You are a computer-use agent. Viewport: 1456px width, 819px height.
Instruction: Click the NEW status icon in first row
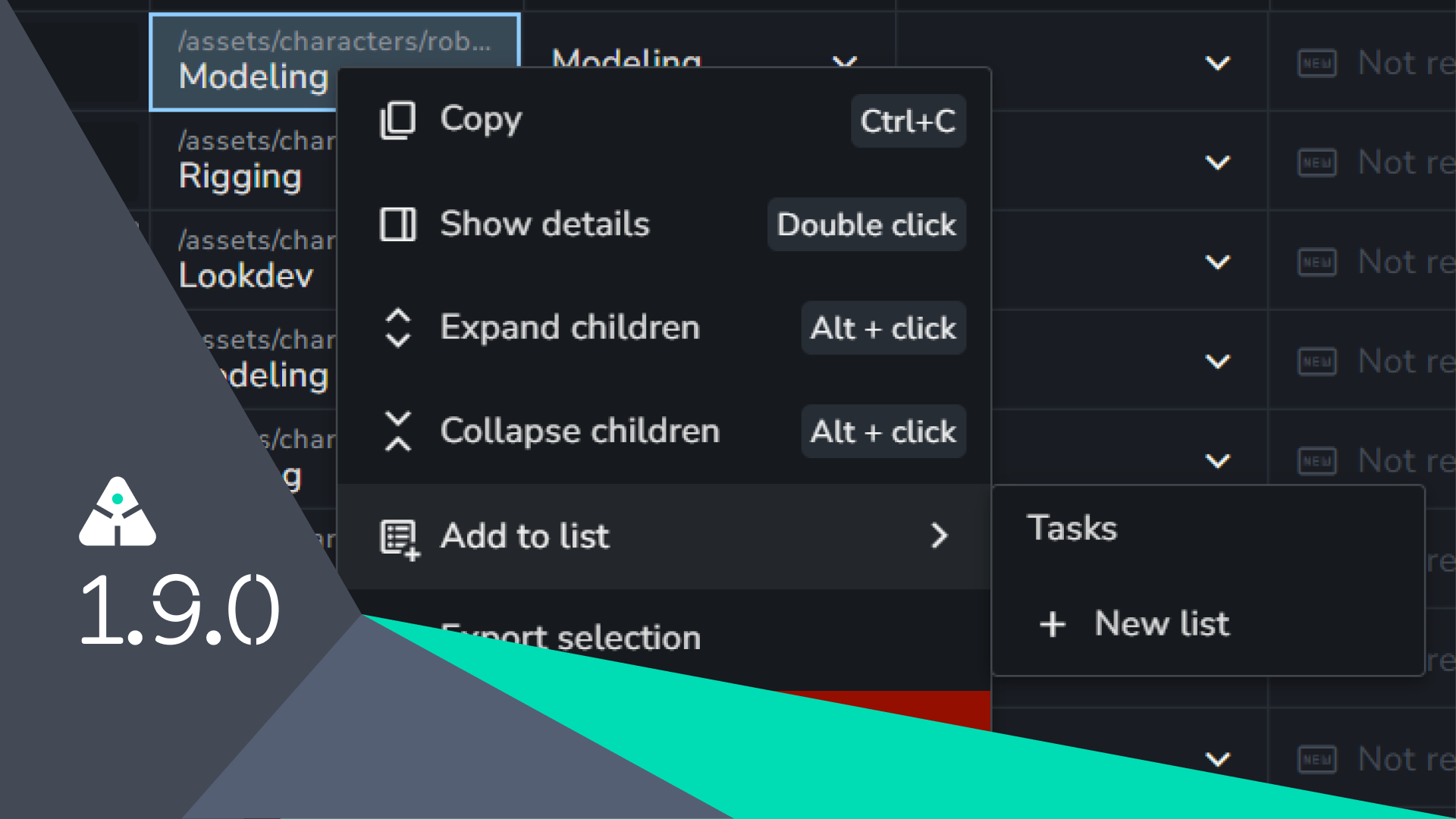(1316, 64)
